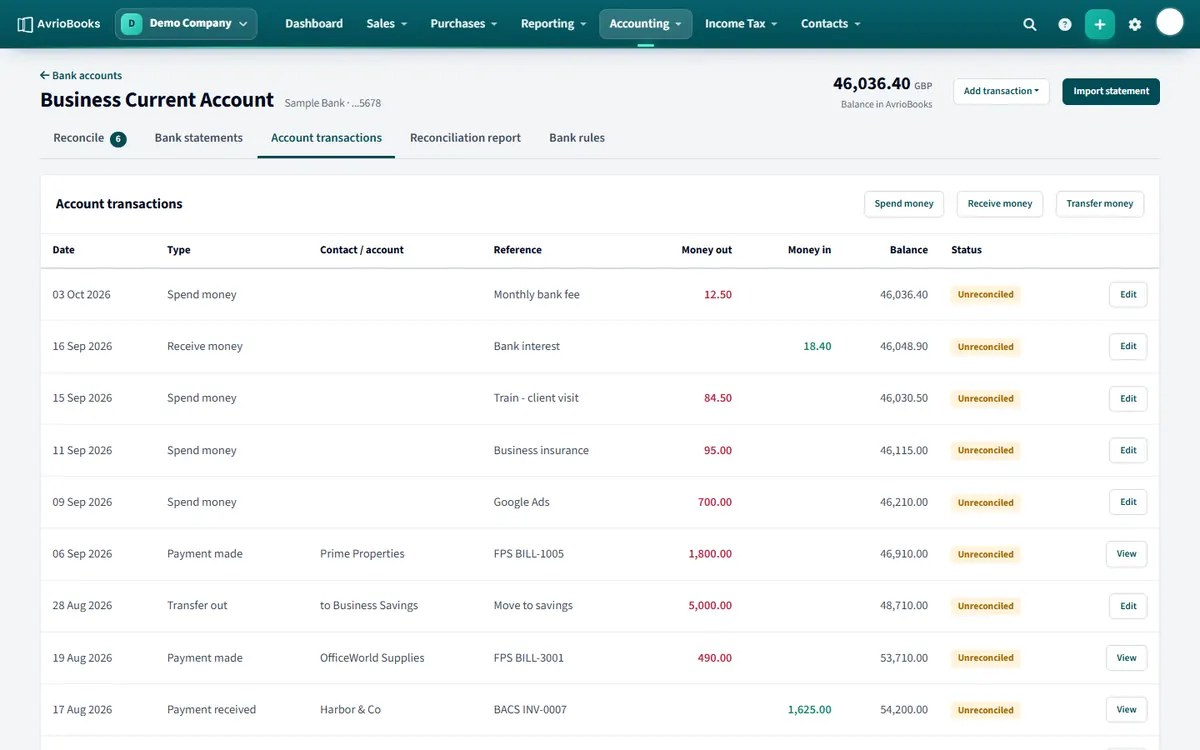Edit the Monthly bank fee transaction
The height and width of the screenshot is (750, 1200).
pos(1128,295)
